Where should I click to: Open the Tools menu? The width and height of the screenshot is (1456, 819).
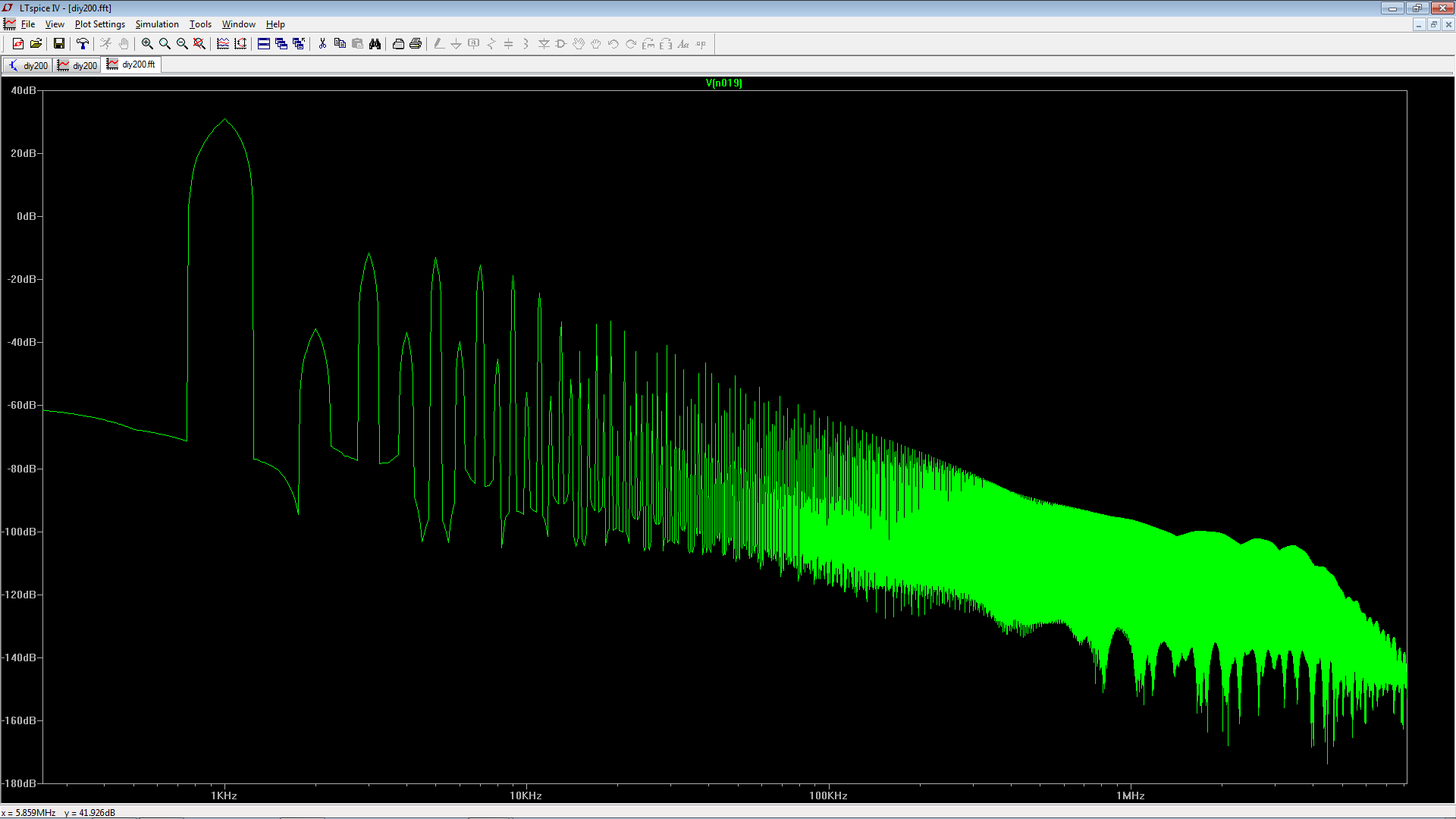[x=200, y=24]
